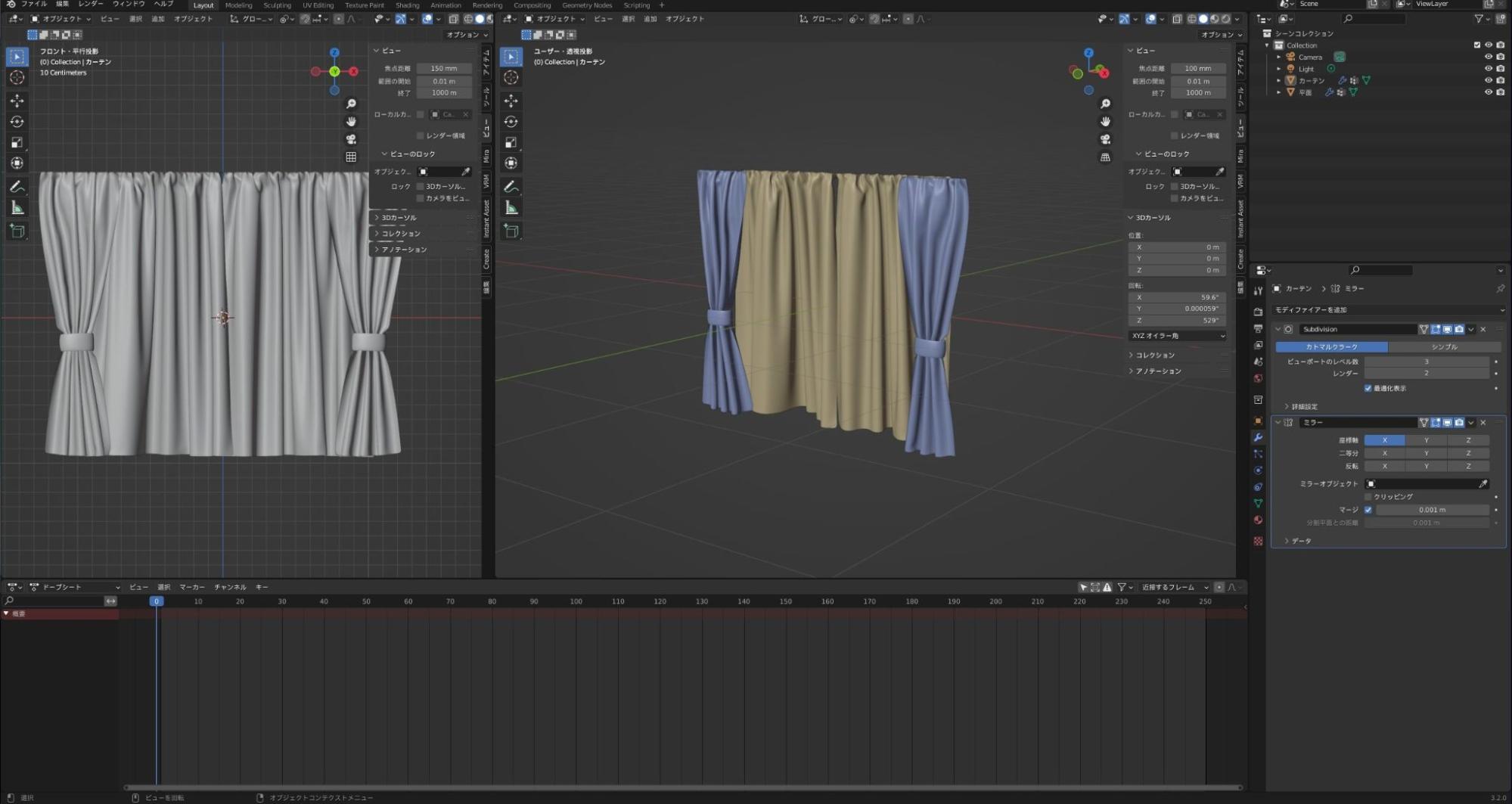The height and width of the screenshot is (804, 1512).
Task: Open the Render properties tab
Action: tap(1258, 312)
